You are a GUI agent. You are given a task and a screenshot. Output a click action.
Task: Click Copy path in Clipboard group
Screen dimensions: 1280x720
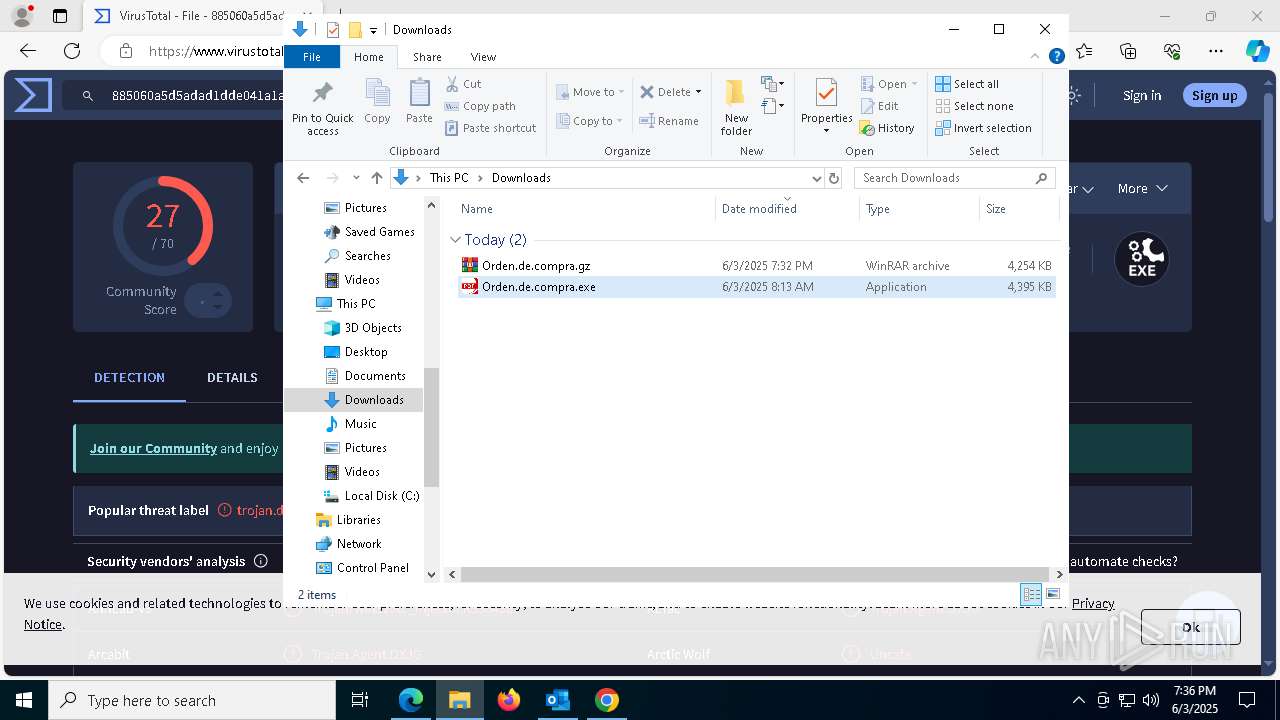click(480, 106)
